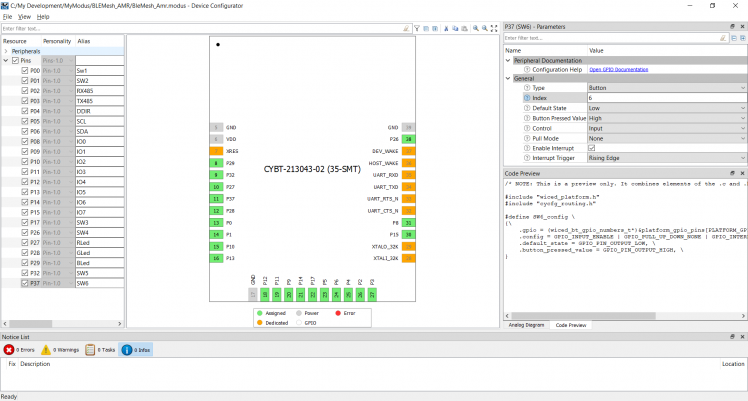
Task: Click the info icon beside Interrupt Trigger
Action: (x=526, y=157)
